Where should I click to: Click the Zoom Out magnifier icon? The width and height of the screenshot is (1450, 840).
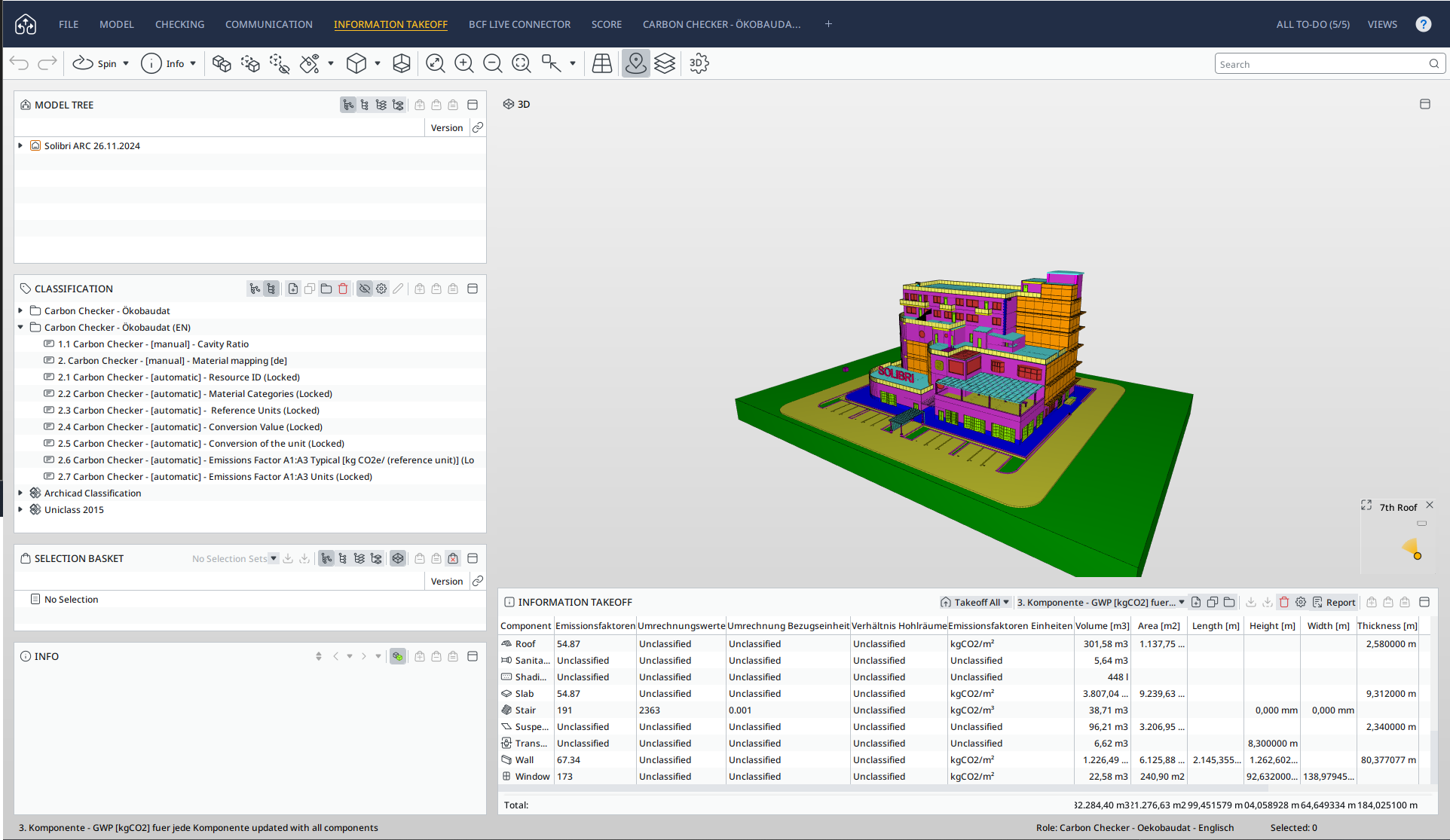[x=493, y=64]
